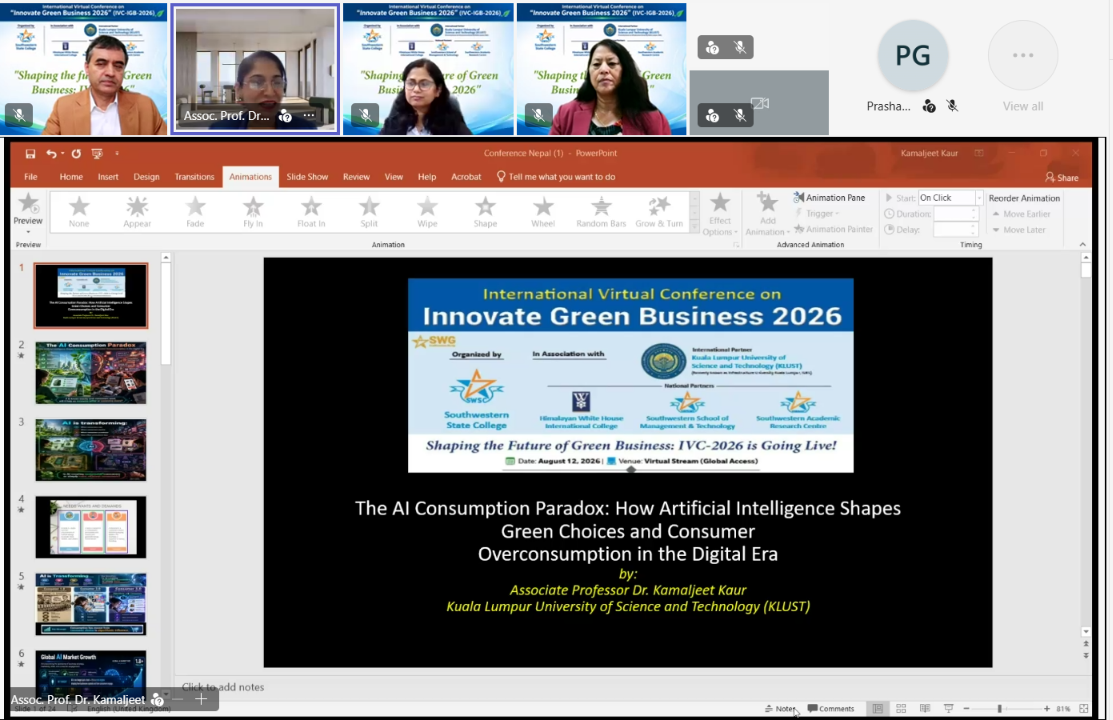Click the Redo/Repeat arrow in Quick Access Toolbar

(76, 153)
